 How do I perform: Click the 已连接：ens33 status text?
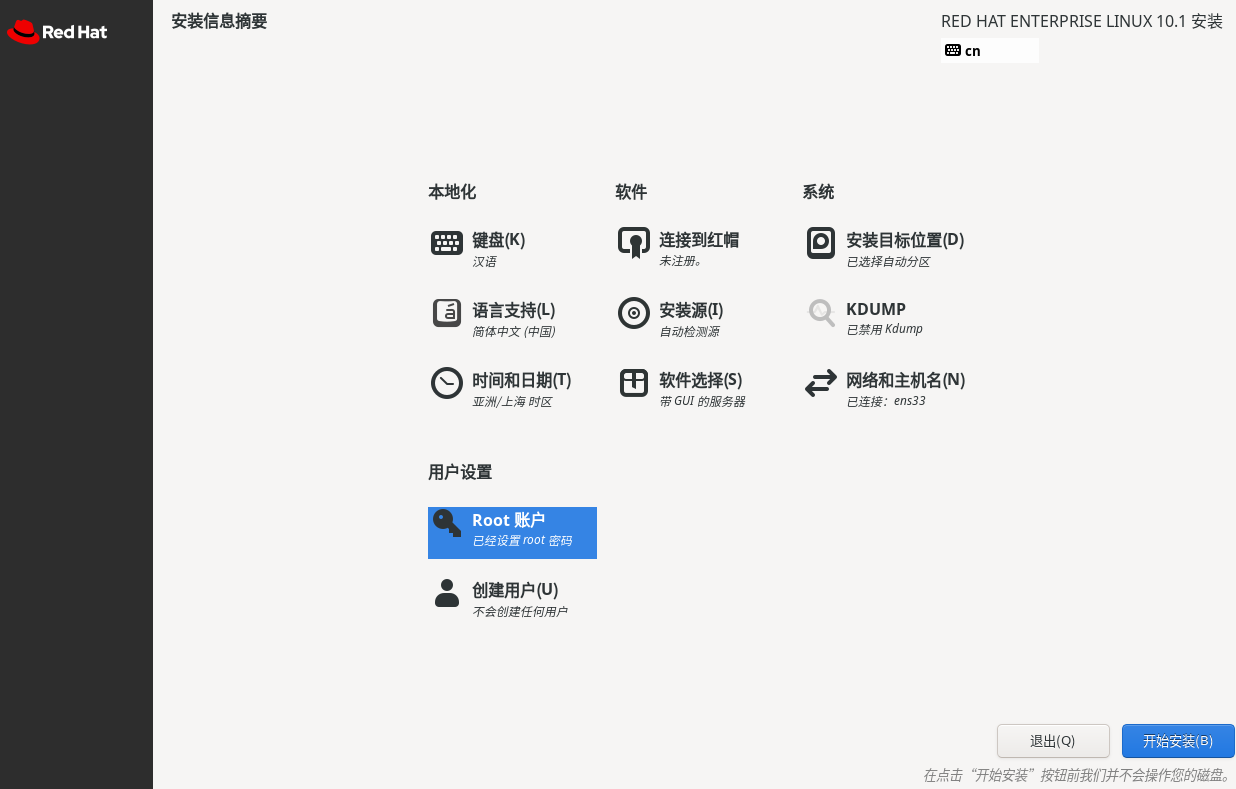[886, 402]
